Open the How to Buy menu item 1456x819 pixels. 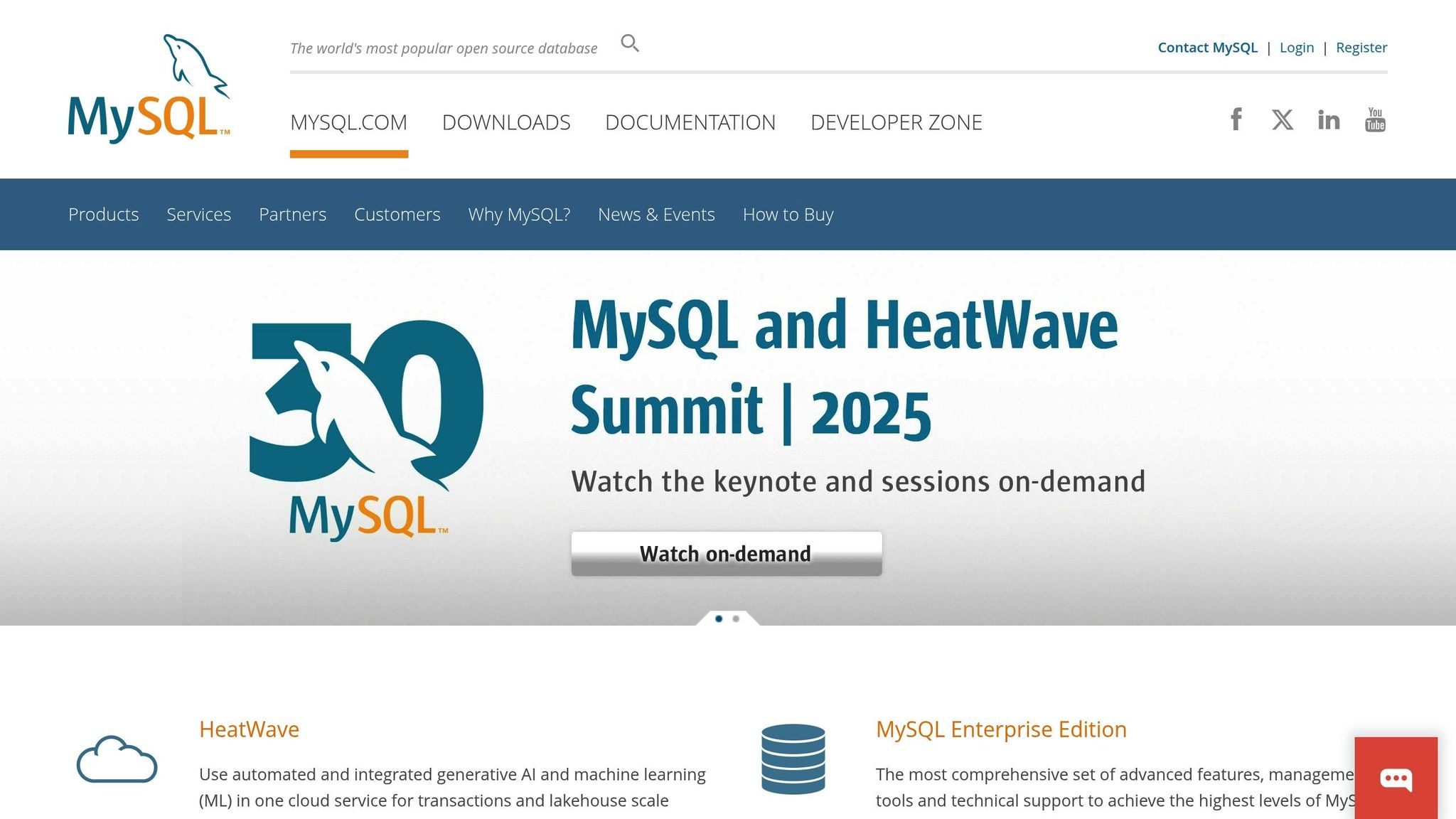pyautogui.click(x=788, y=215)
